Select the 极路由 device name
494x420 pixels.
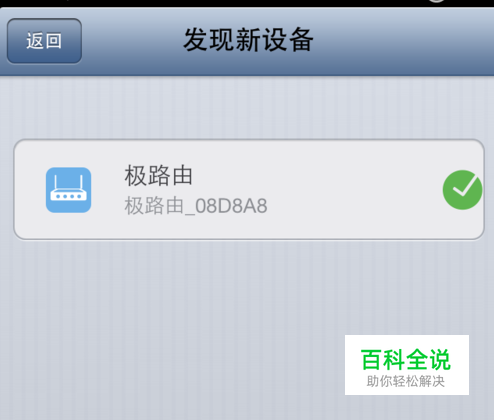[159, 175]
